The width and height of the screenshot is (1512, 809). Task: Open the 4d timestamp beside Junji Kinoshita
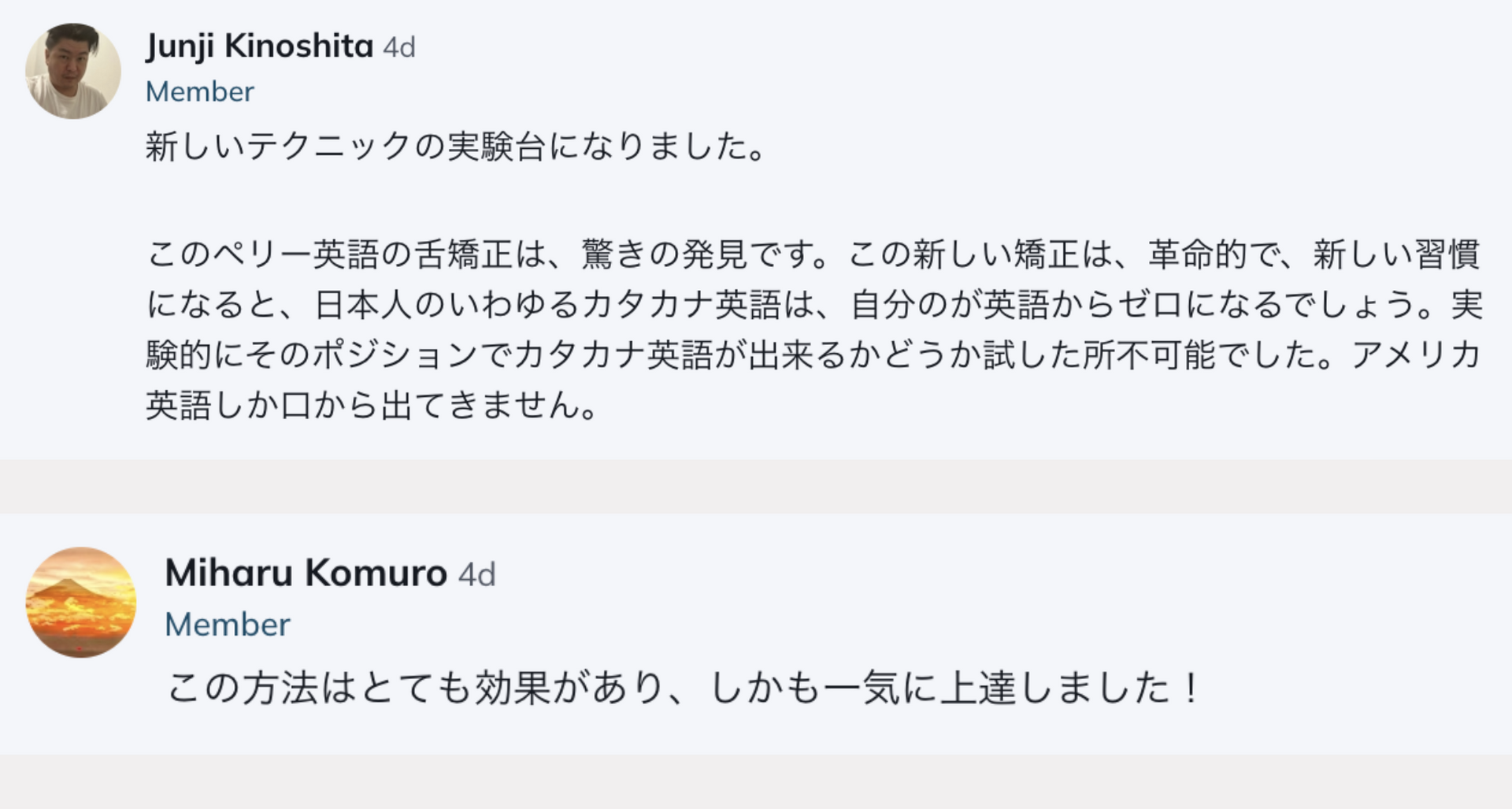399,48
